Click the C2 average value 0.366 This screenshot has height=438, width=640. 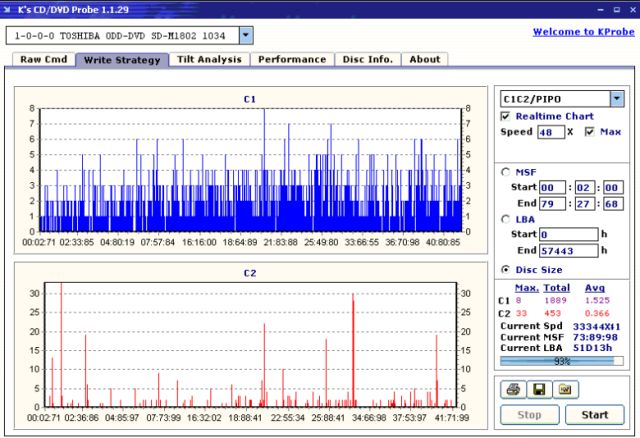click(597, 313)
